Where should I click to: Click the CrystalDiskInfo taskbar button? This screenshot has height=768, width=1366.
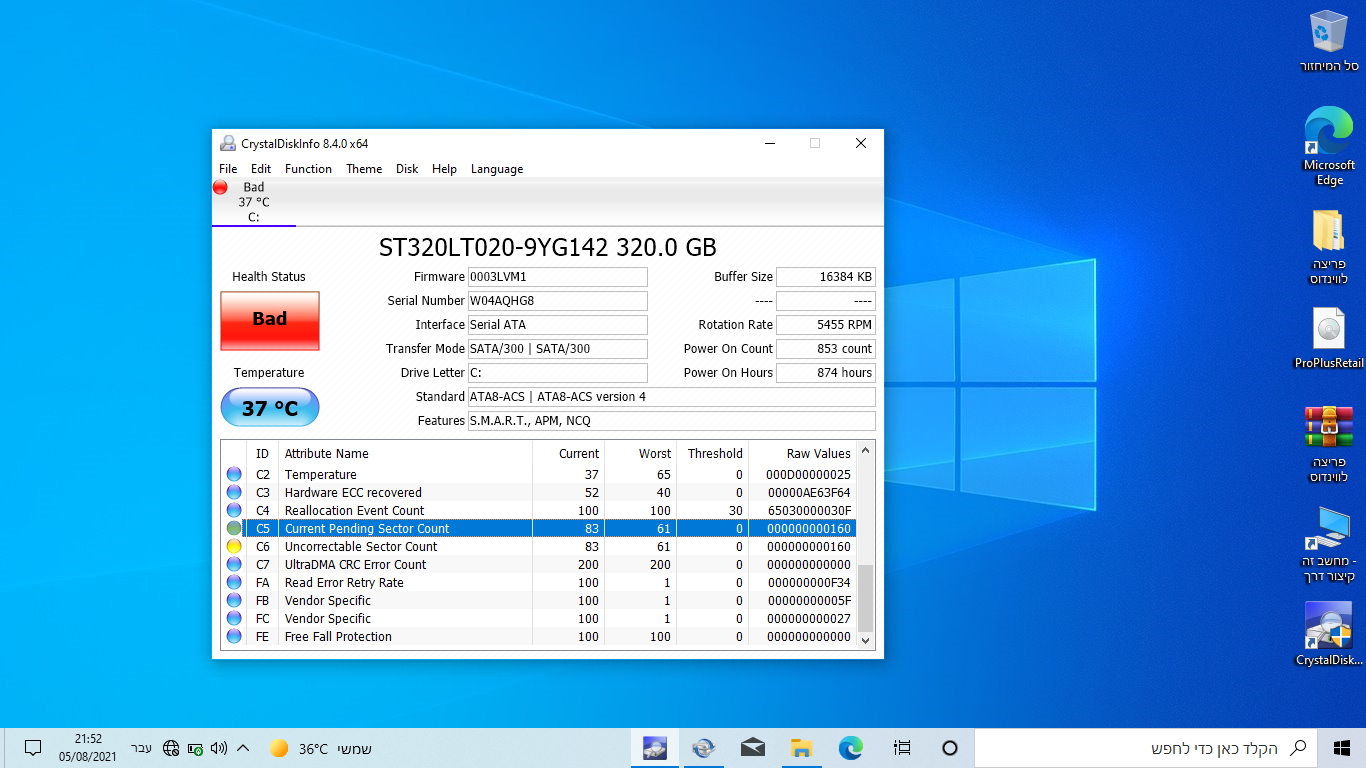click(655, 747)
